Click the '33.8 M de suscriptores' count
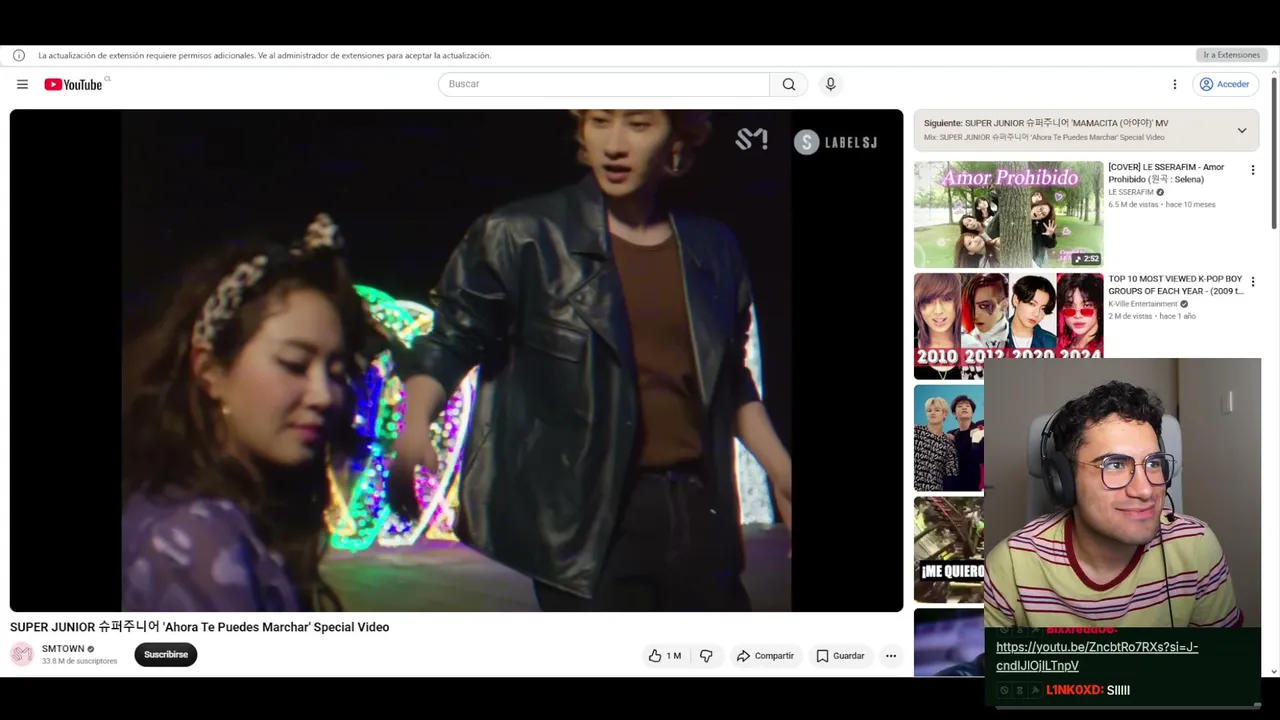Image resolution: width=1280 pixels, height=720 pixels. (x=79, y=661)
